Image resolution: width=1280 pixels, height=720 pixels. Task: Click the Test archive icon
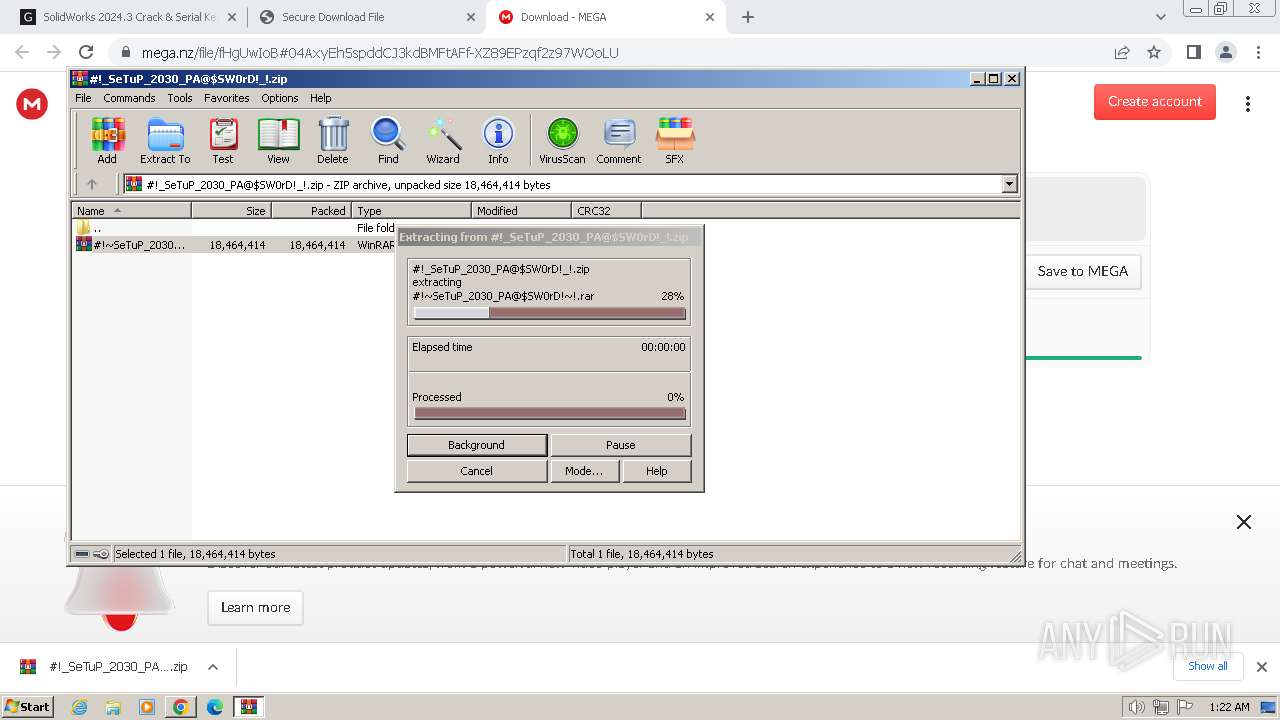coord(223,140)
